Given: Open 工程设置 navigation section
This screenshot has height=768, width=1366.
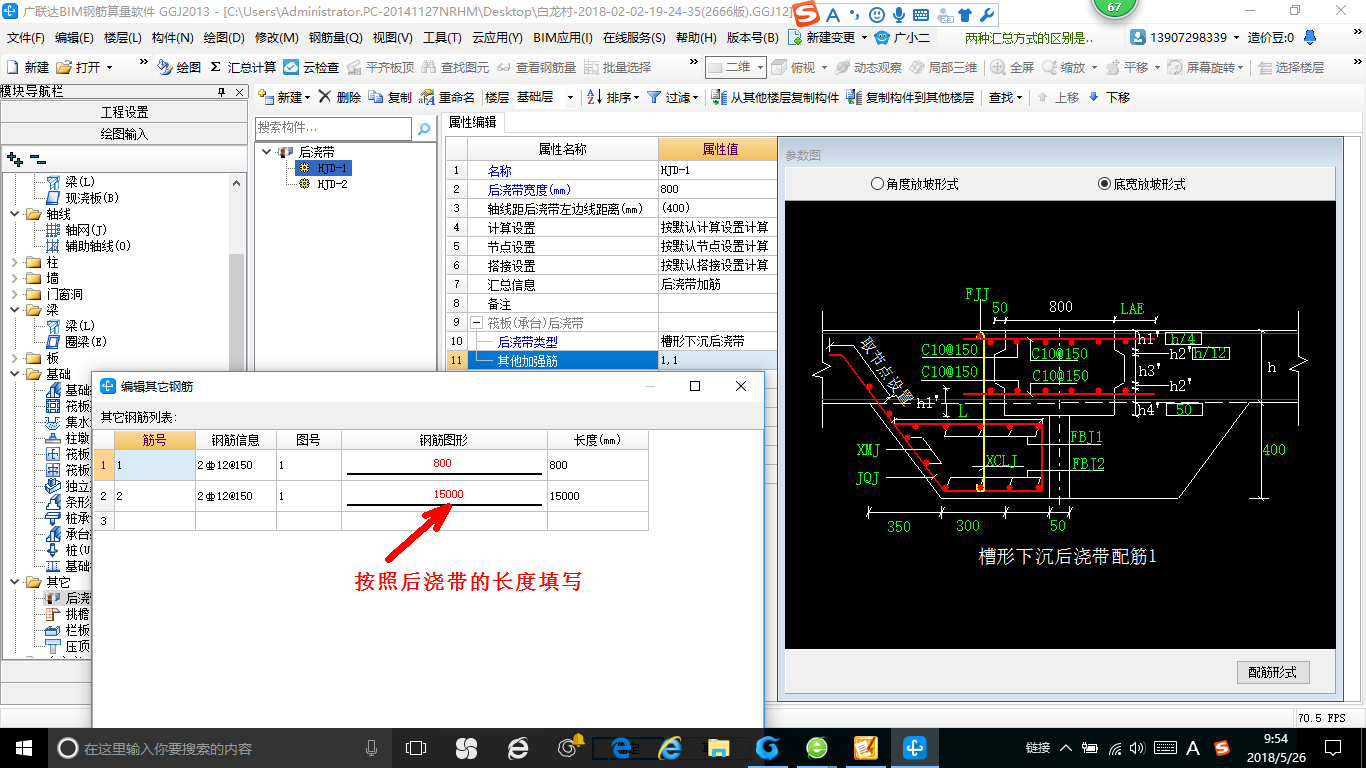Looking at the screenshot, I should [124, 112].
